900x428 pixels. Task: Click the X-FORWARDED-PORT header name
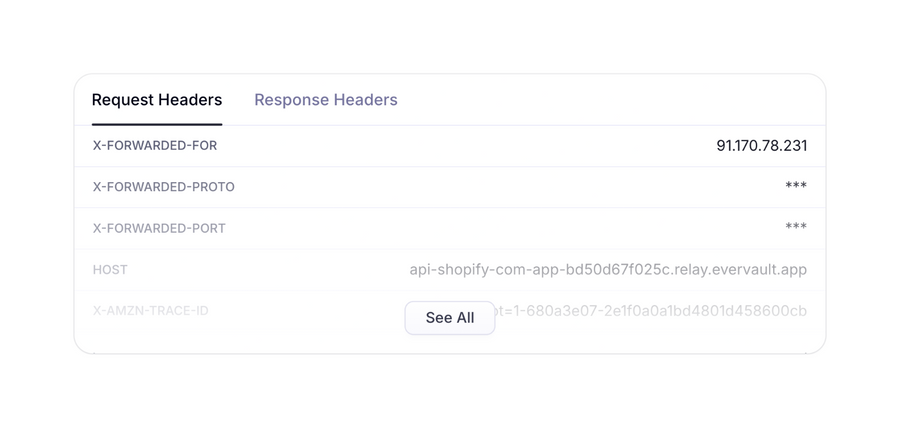pos(159,228)
